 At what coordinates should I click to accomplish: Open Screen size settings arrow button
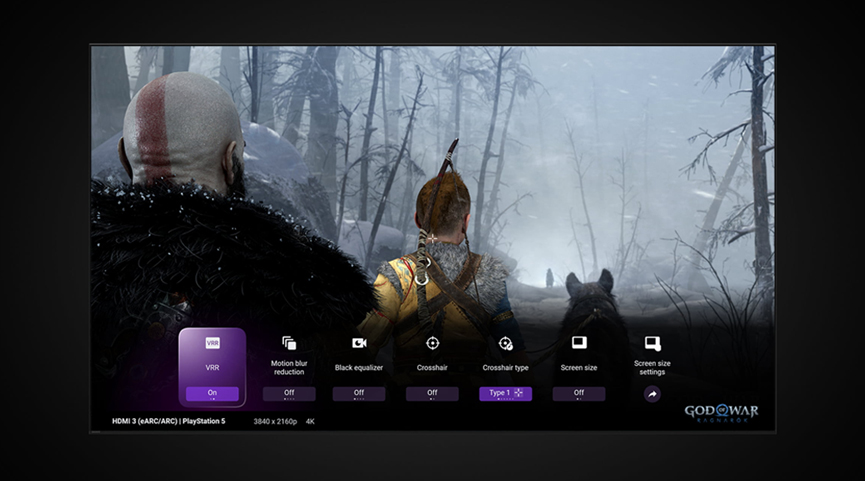(652, 394)
